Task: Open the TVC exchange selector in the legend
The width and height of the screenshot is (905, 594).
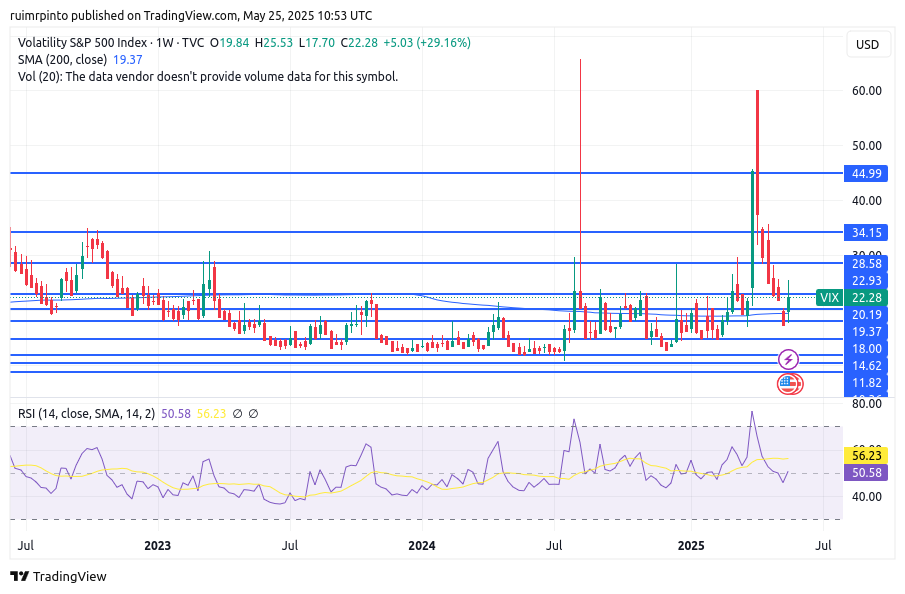Action: point(192,43)
